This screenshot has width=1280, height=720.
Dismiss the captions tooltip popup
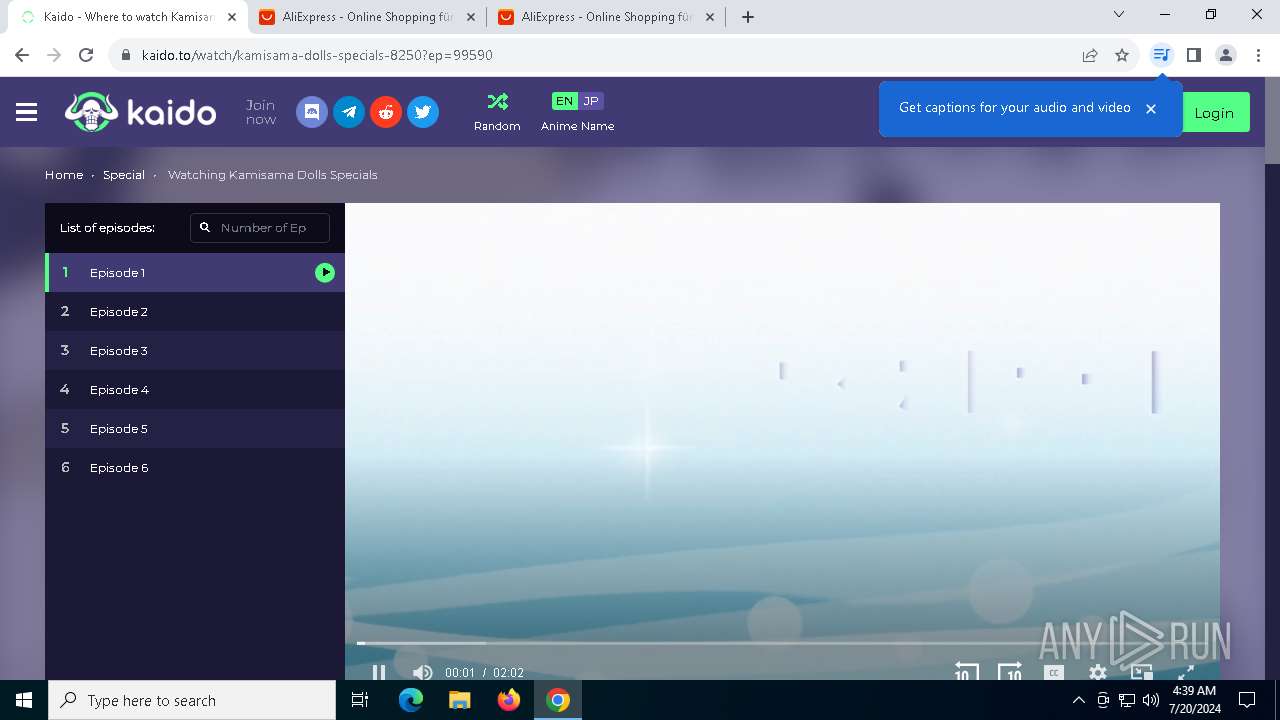1151,108
